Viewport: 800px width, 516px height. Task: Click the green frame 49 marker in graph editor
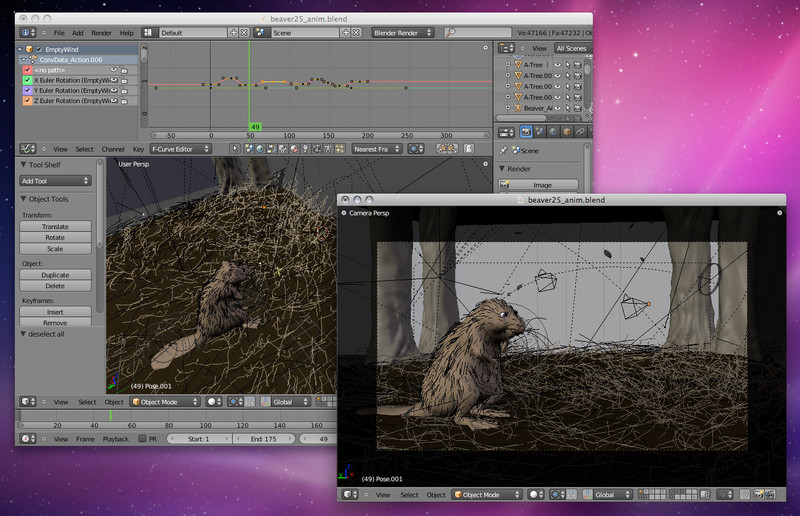coord(255,127)
